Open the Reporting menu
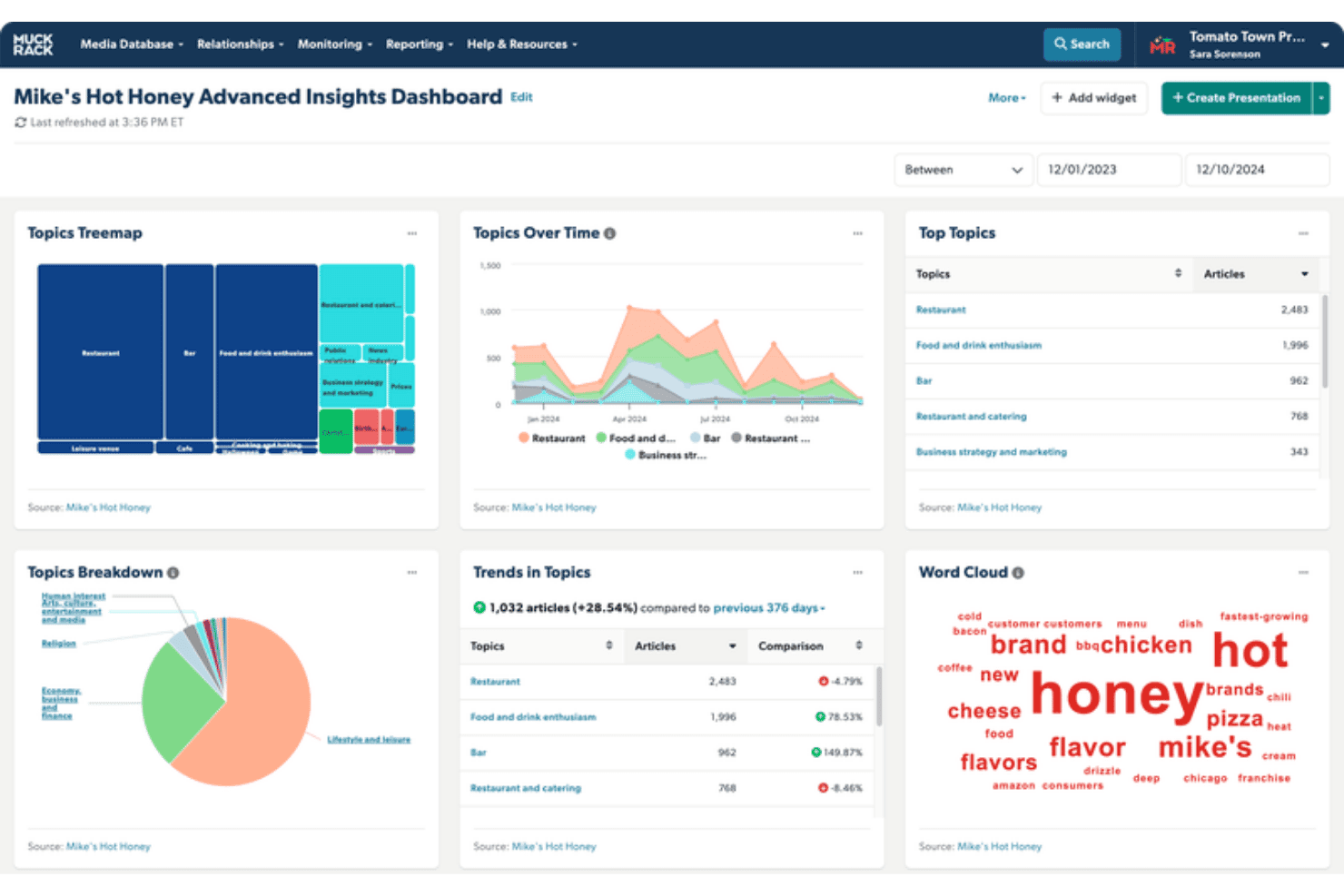This screenshot has width=1344, height=896. 420,44
